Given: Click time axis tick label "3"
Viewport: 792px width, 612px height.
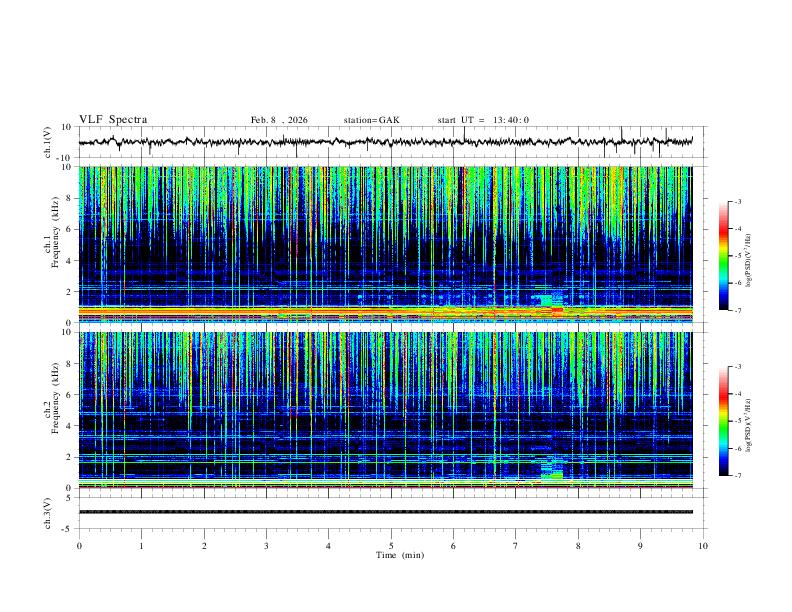Looking at the screenshot, I should point(266,546).
